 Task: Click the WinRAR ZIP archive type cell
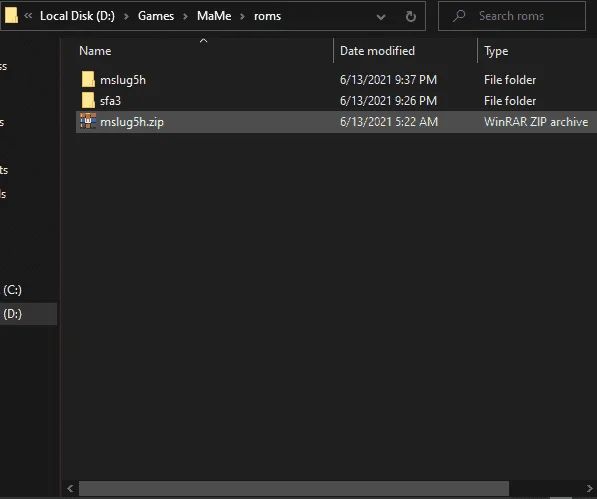[x=536, y=122]
